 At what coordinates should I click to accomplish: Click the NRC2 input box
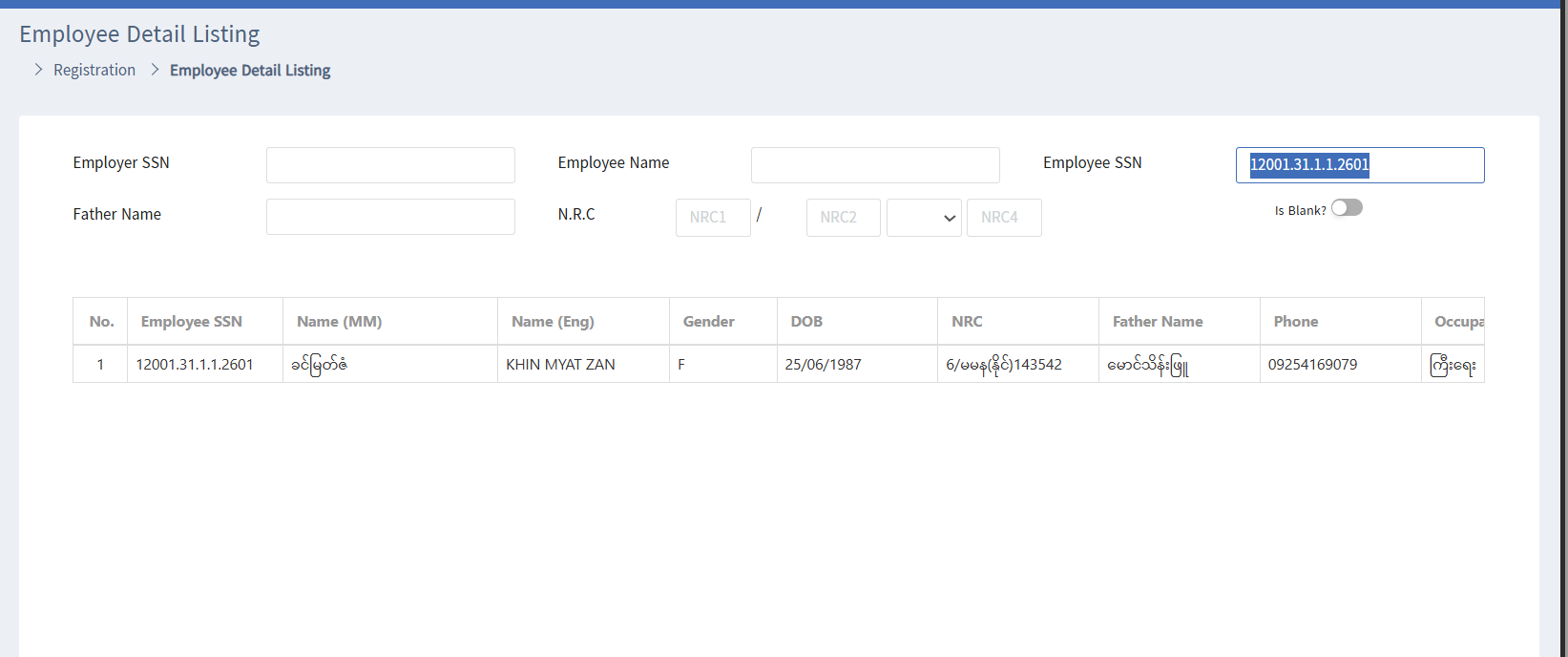pyautogui.click(x=843, y=218)
